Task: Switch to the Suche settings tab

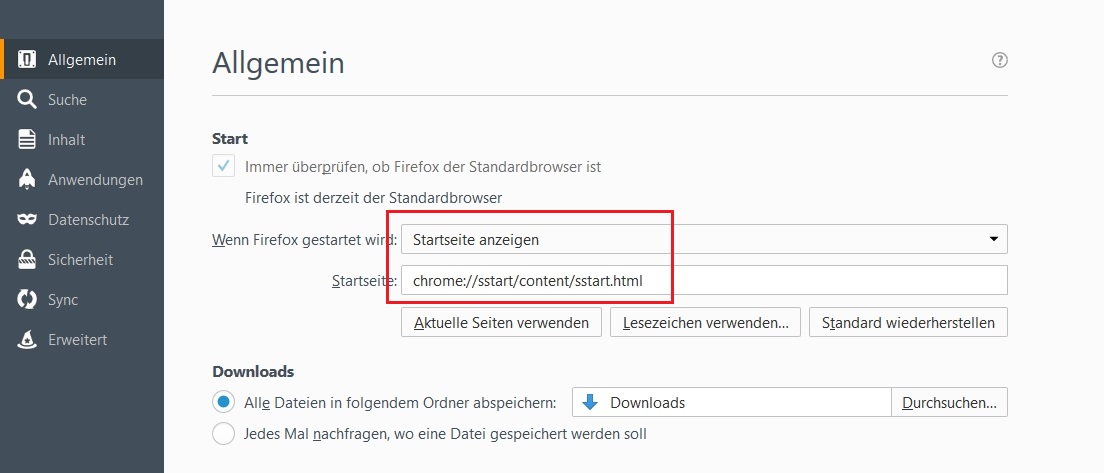Action: click(67, 100)
